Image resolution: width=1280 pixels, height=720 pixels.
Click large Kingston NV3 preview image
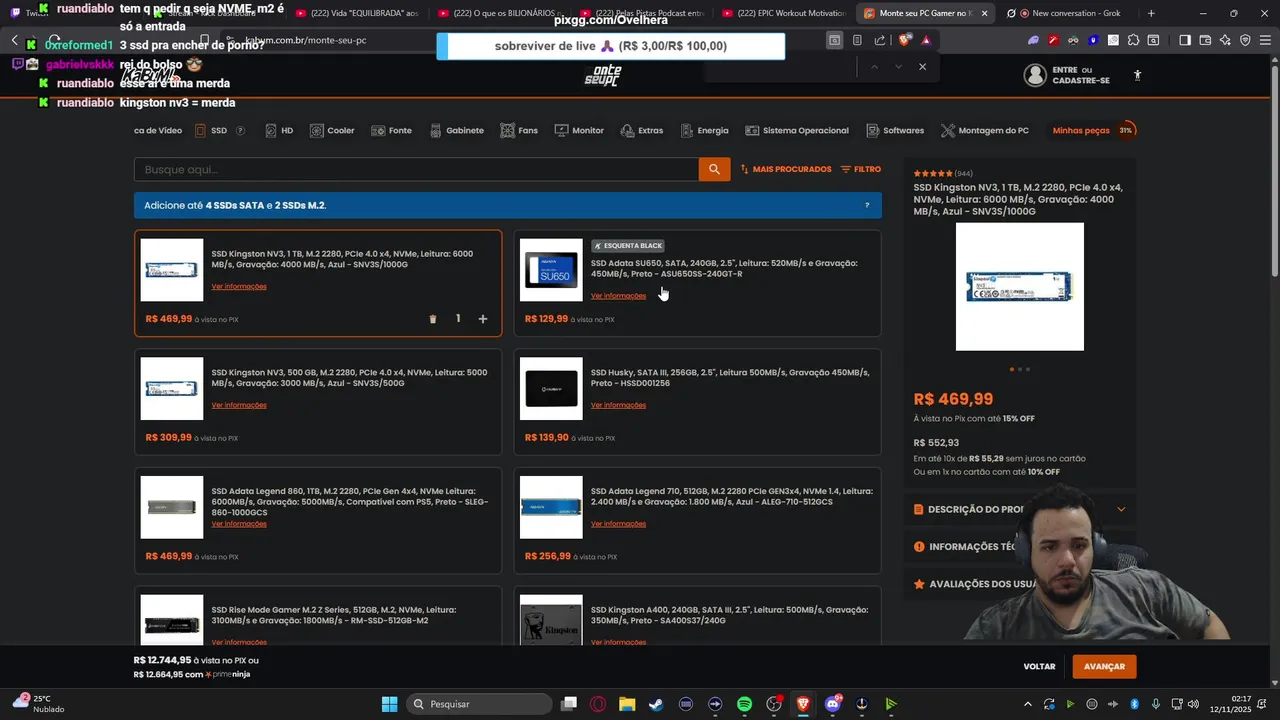tap(1019, 287)
